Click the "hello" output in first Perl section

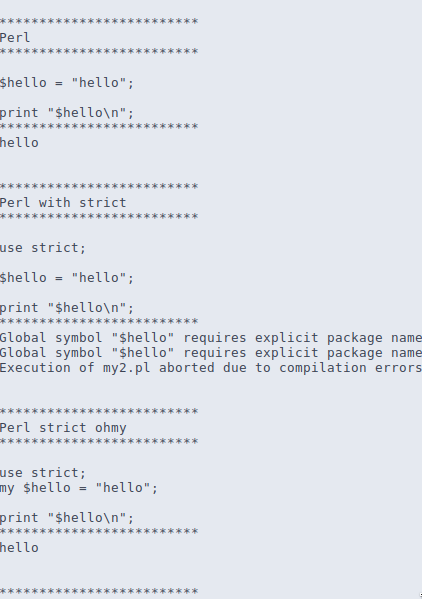pos(19,143)
